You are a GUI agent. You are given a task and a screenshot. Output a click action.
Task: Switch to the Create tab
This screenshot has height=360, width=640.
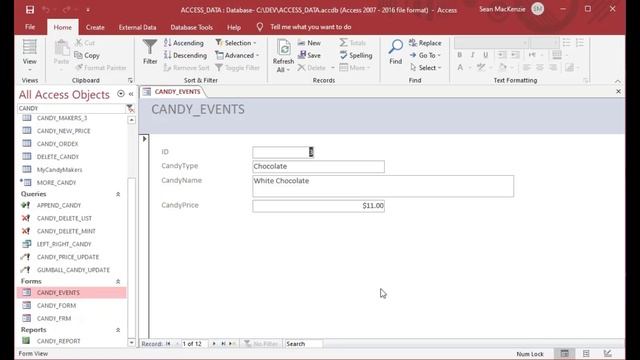(95, 27)
